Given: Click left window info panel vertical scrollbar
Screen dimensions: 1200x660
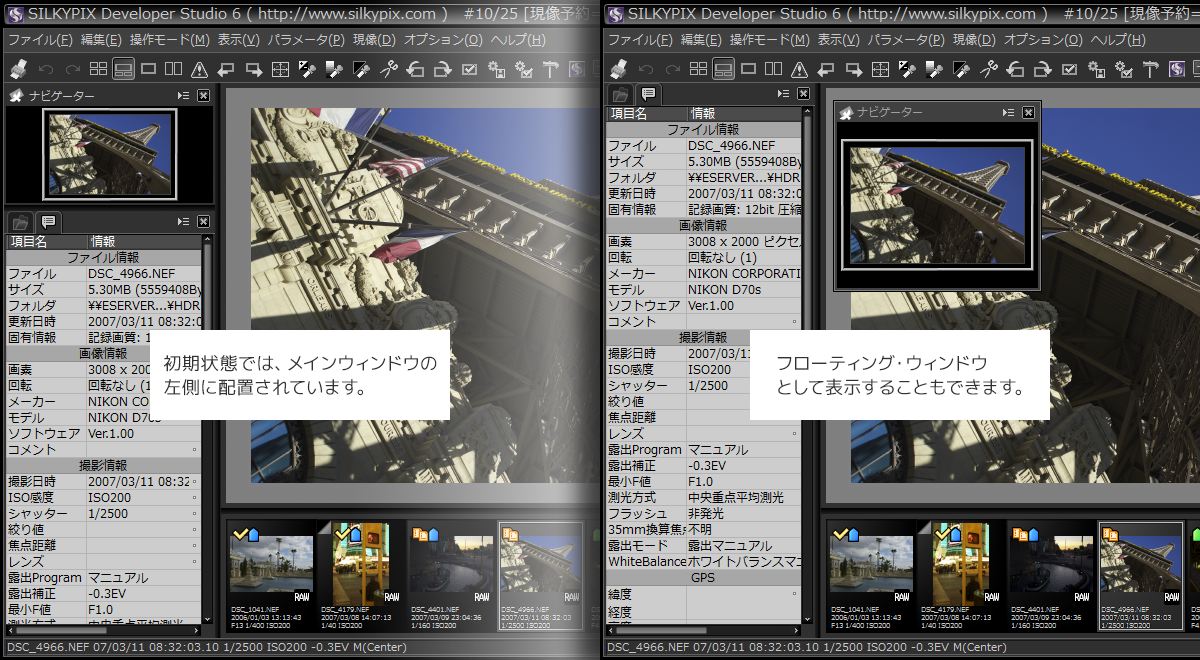Looking at the screenshot, I should click(x=208, y=430).
